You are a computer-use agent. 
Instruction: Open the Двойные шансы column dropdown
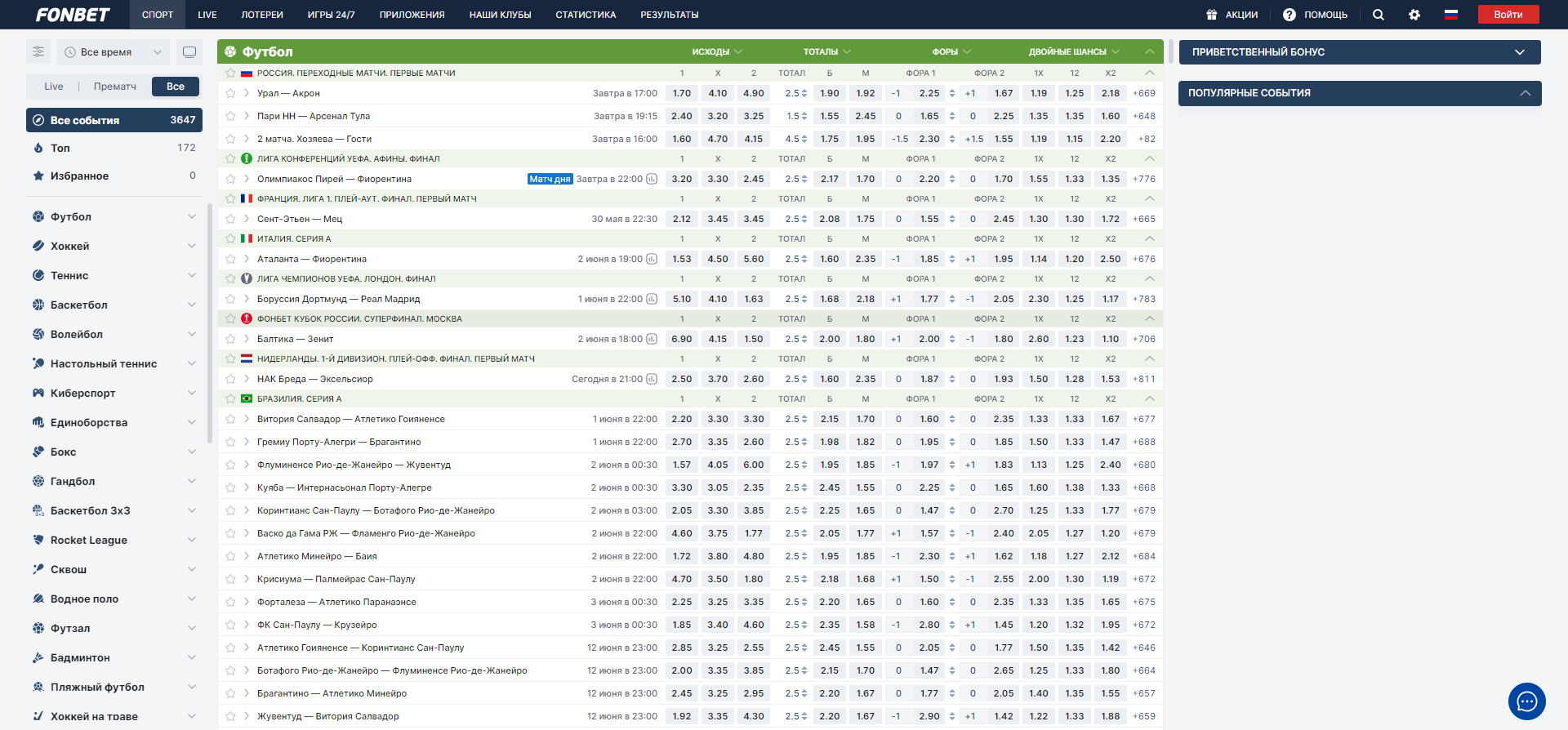[x=1074, y=51]
